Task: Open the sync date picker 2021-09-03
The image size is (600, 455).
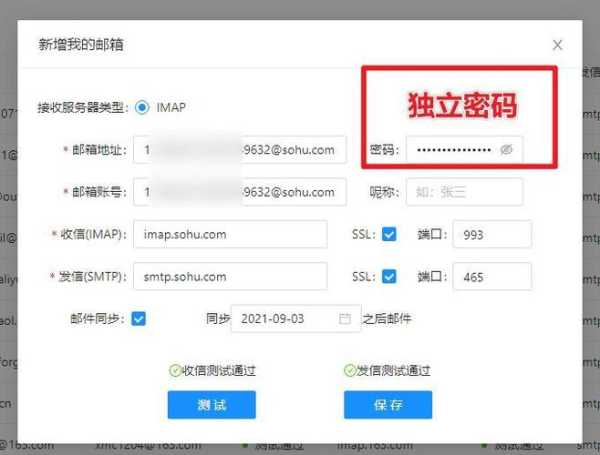Action: point(283,319)
